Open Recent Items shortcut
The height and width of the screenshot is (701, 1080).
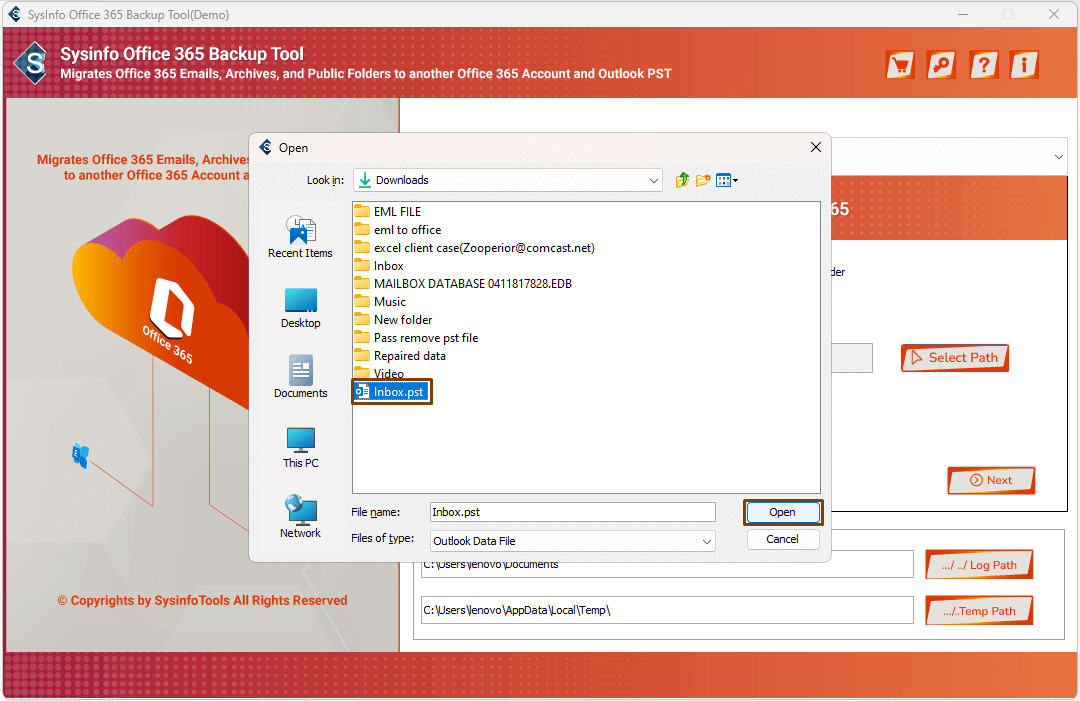[300, 237]
